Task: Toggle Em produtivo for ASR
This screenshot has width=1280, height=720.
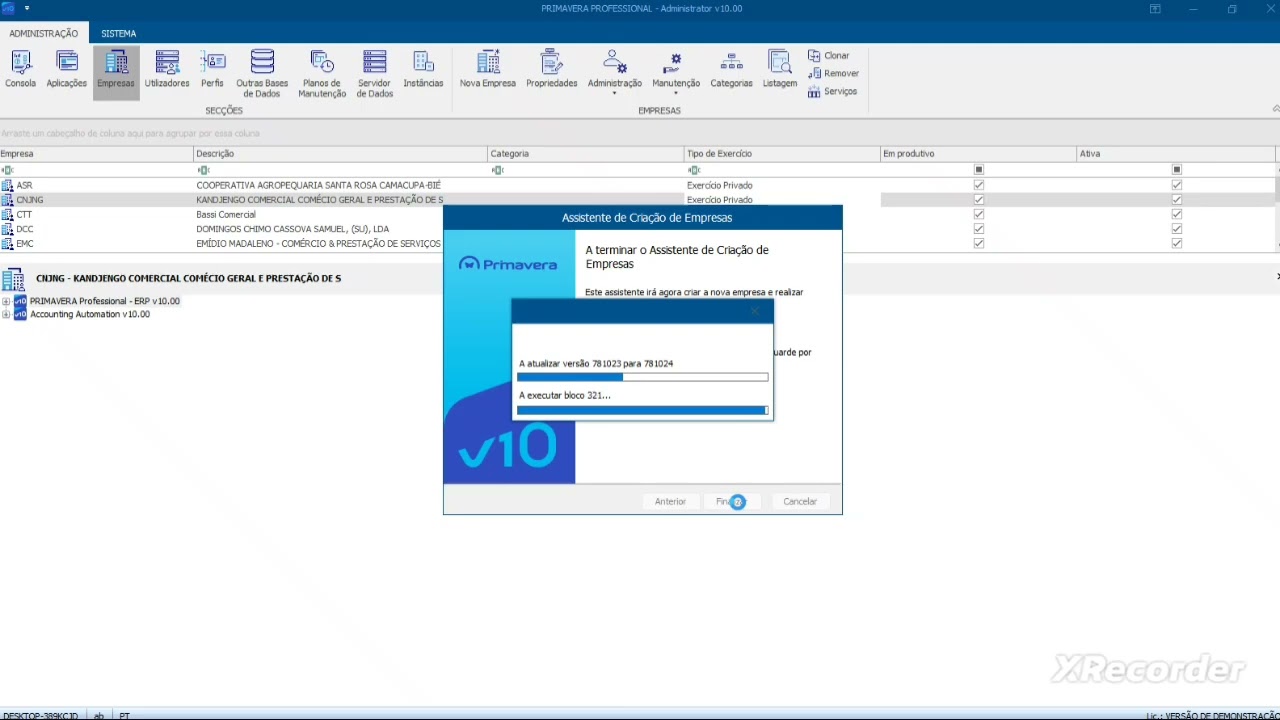Action: 979,185
